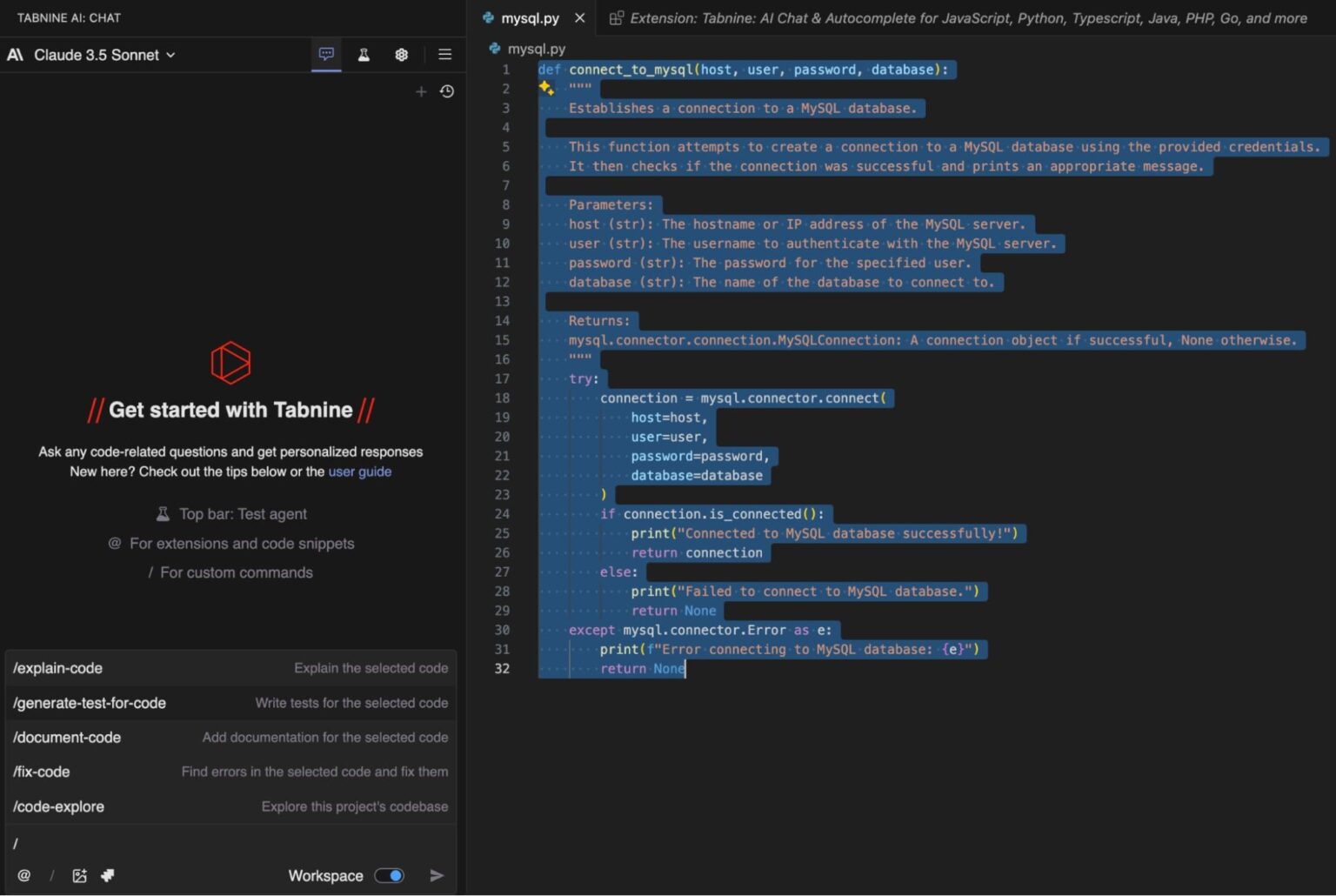Send the chat message with the arrow icon
Viewport: 1336px width, 896px height.
click(438, 875)
